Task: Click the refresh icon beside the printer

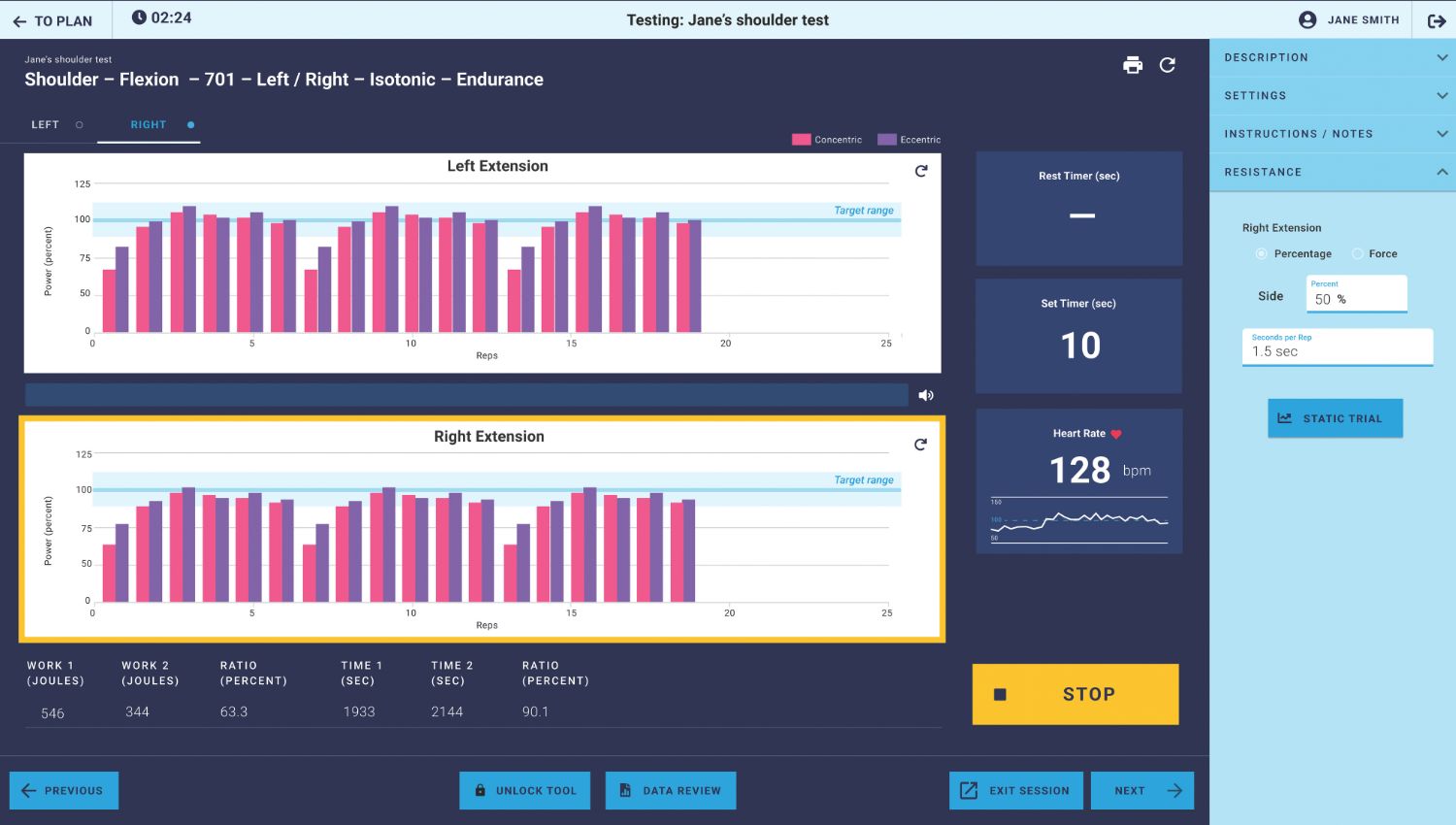Action: (1168, 65)
